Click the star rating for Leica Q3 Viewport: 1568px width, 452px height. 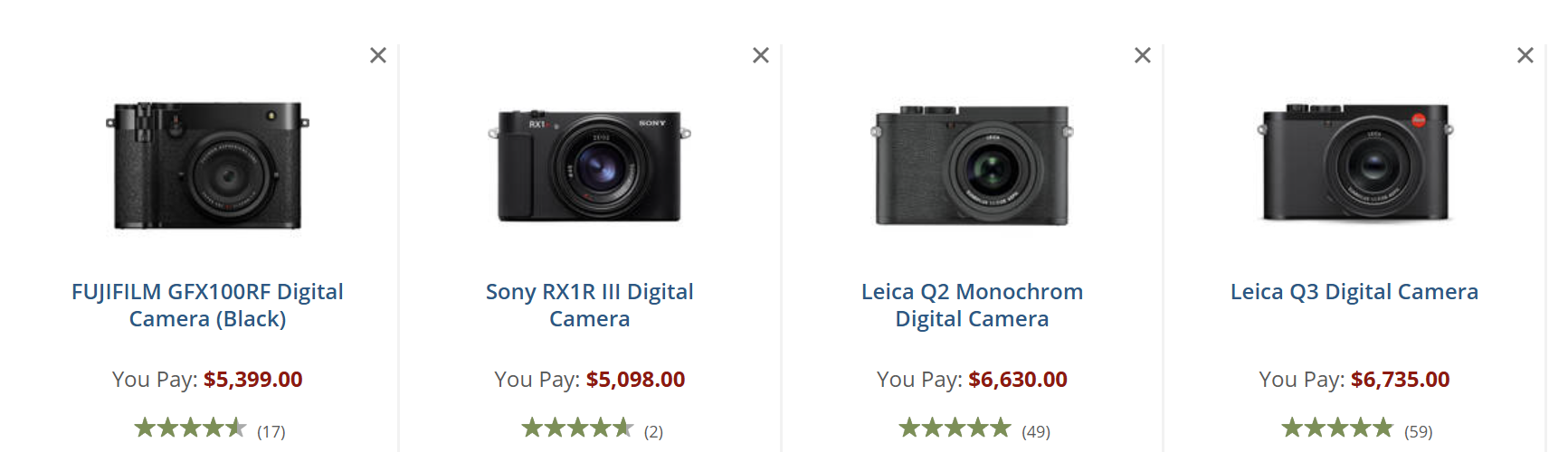point(1337,428)
